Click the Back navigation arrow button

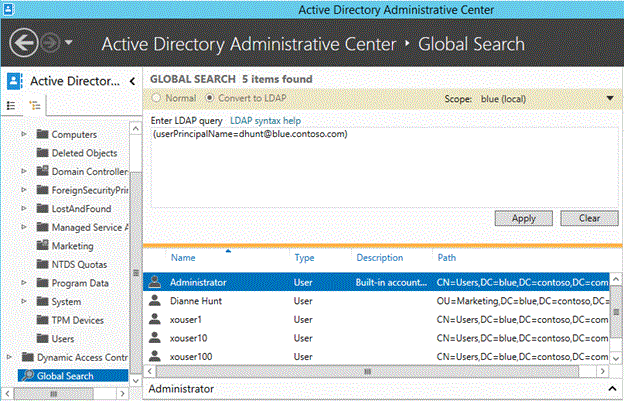click(x=23, y=43)
